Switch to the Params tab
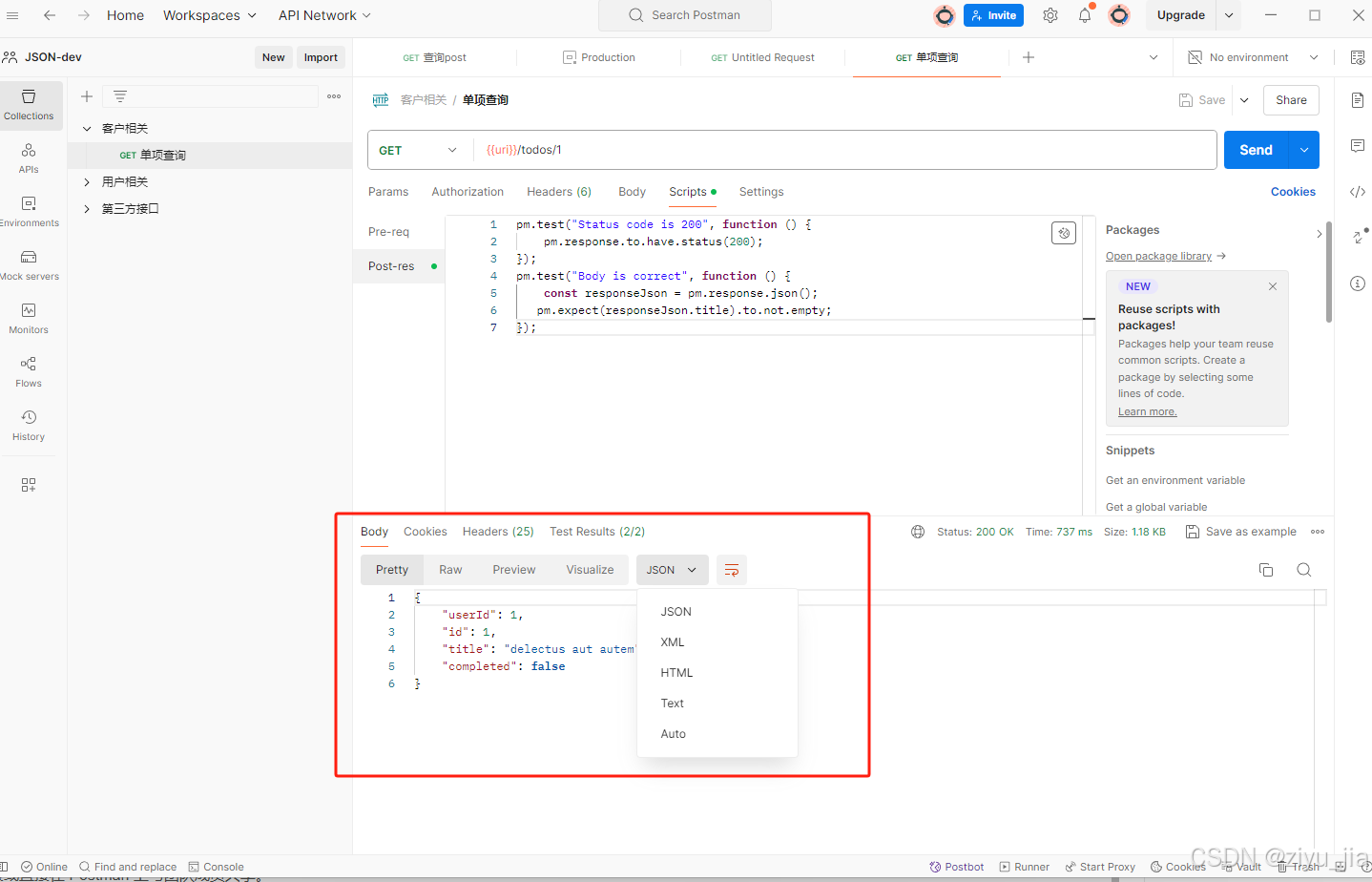The image size is (1372, 882). tap(388, 192)
